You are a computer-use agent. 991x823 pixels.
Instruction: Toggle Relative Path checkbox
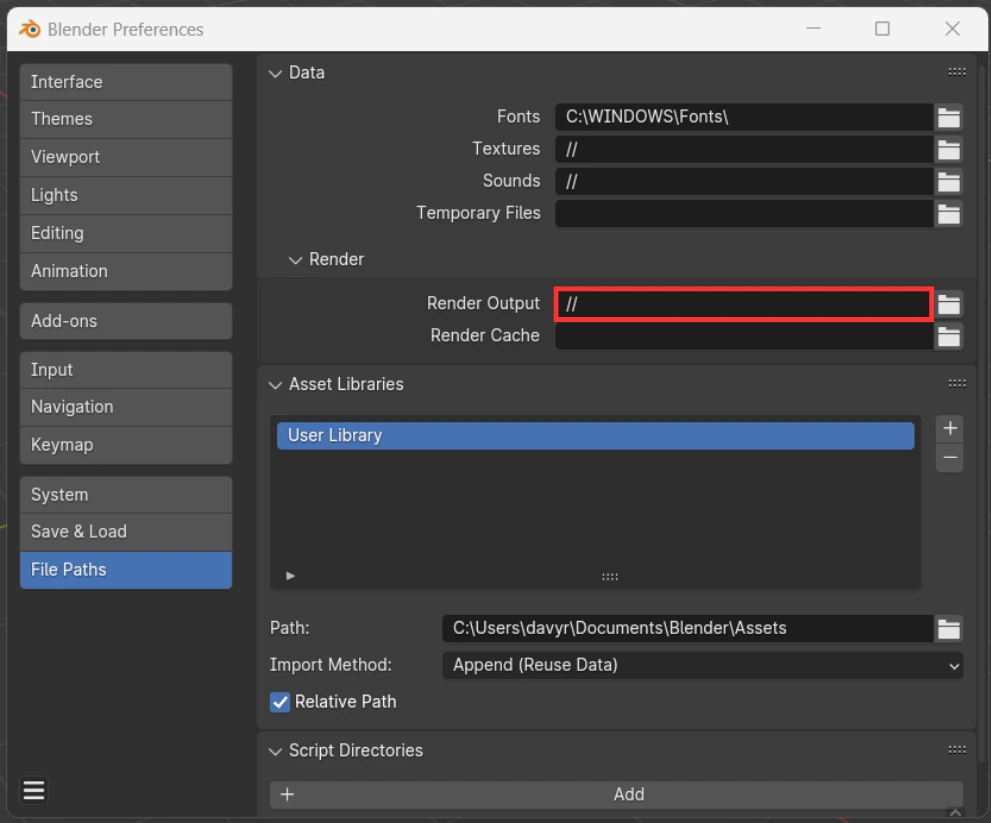280,702
